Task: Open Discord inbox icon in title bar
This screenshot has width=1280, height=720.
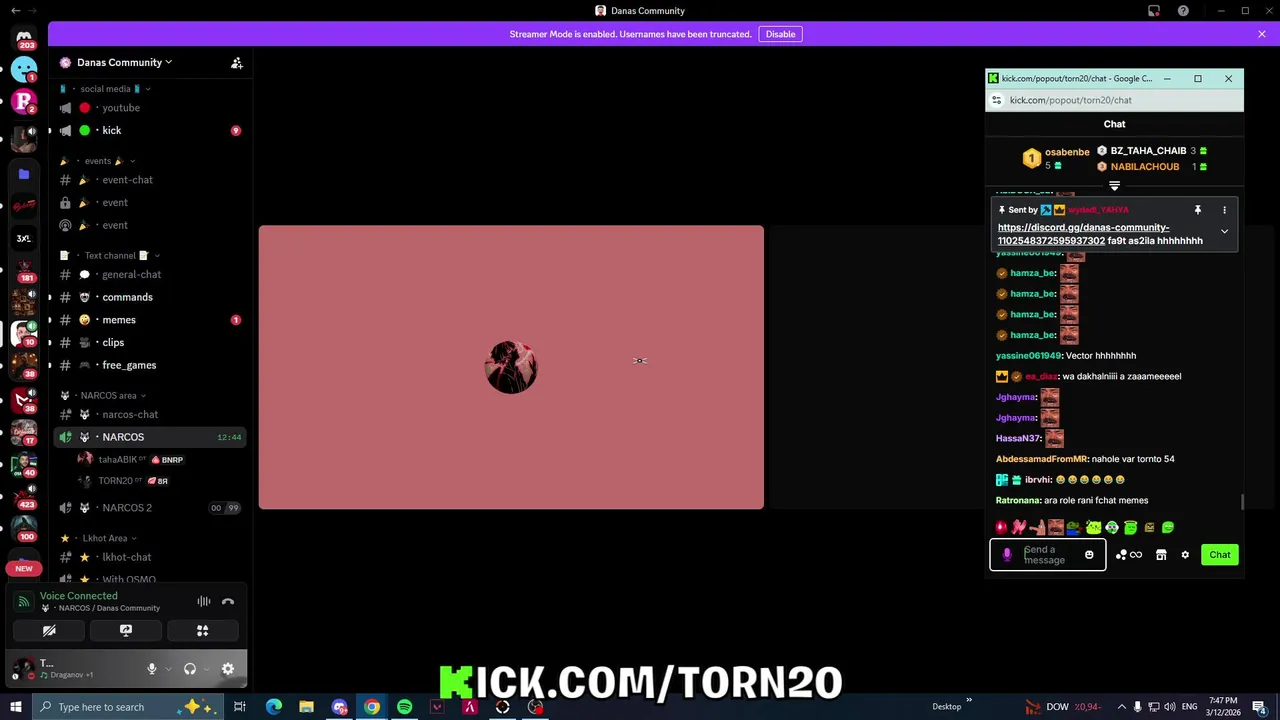Action: (x=1154, y=11)
